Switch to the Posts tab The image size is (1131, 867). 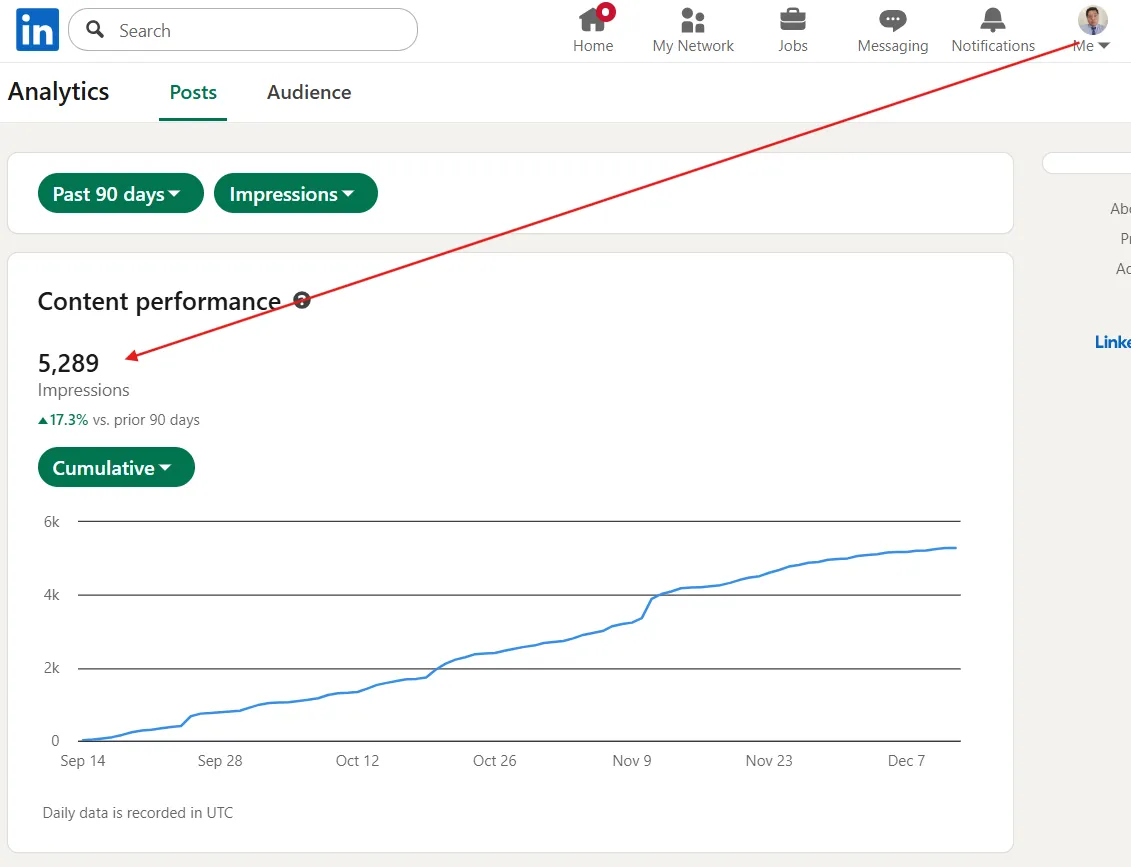(x=193, y=92)
